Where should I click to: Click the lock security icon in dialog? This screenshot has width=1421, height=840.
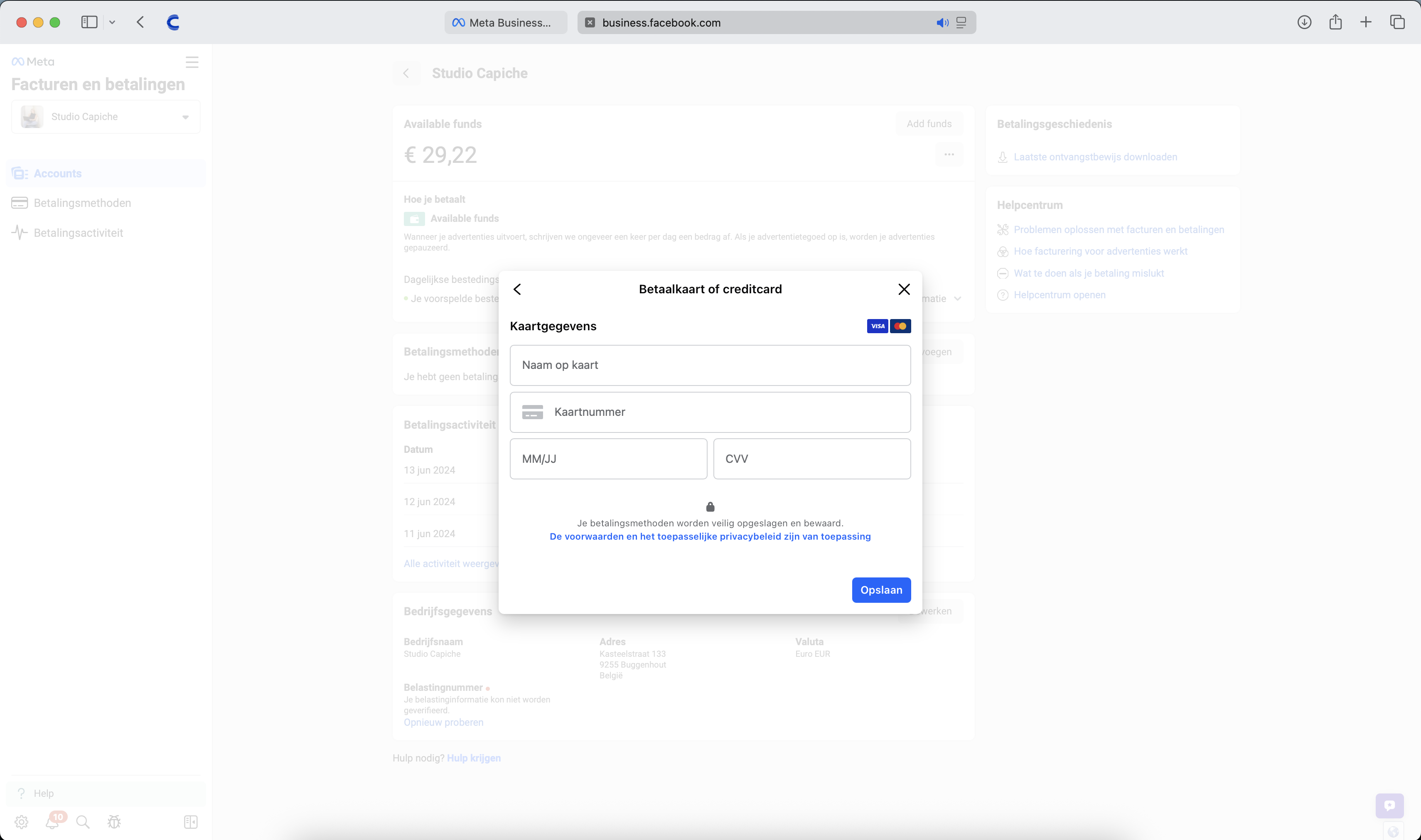coord(710,506)
